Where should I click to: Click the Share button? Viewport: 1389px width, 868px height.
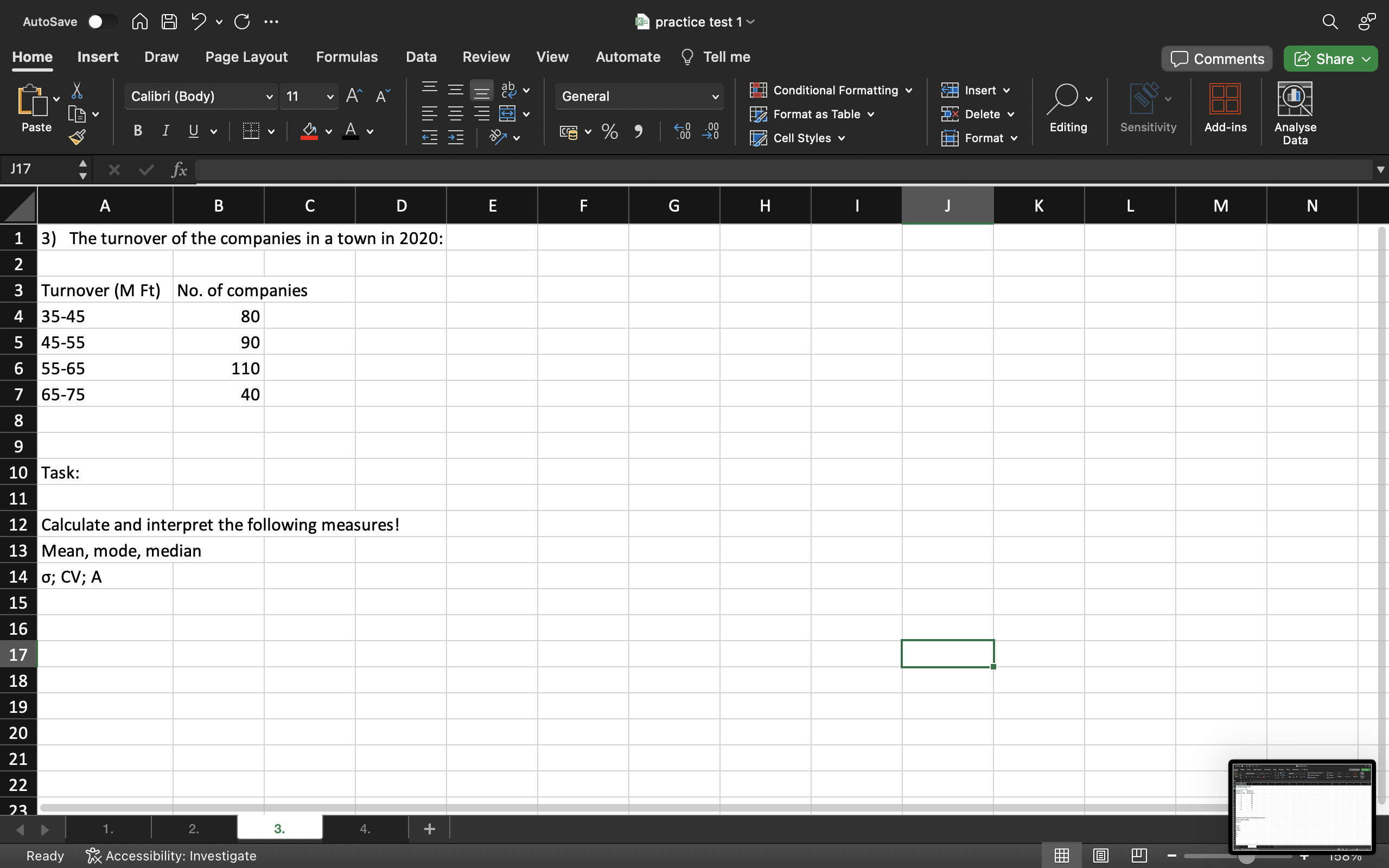(x=1324, y=59)
